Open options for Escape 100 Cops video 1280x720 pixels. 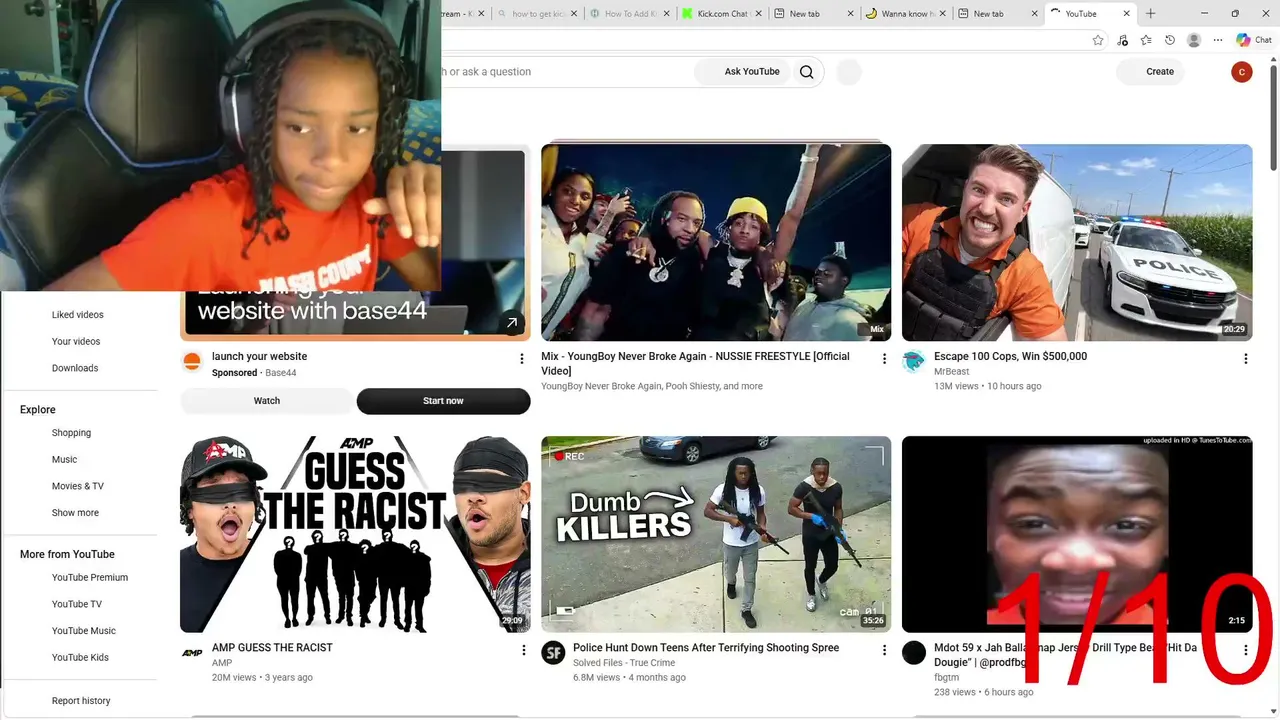1245,359
